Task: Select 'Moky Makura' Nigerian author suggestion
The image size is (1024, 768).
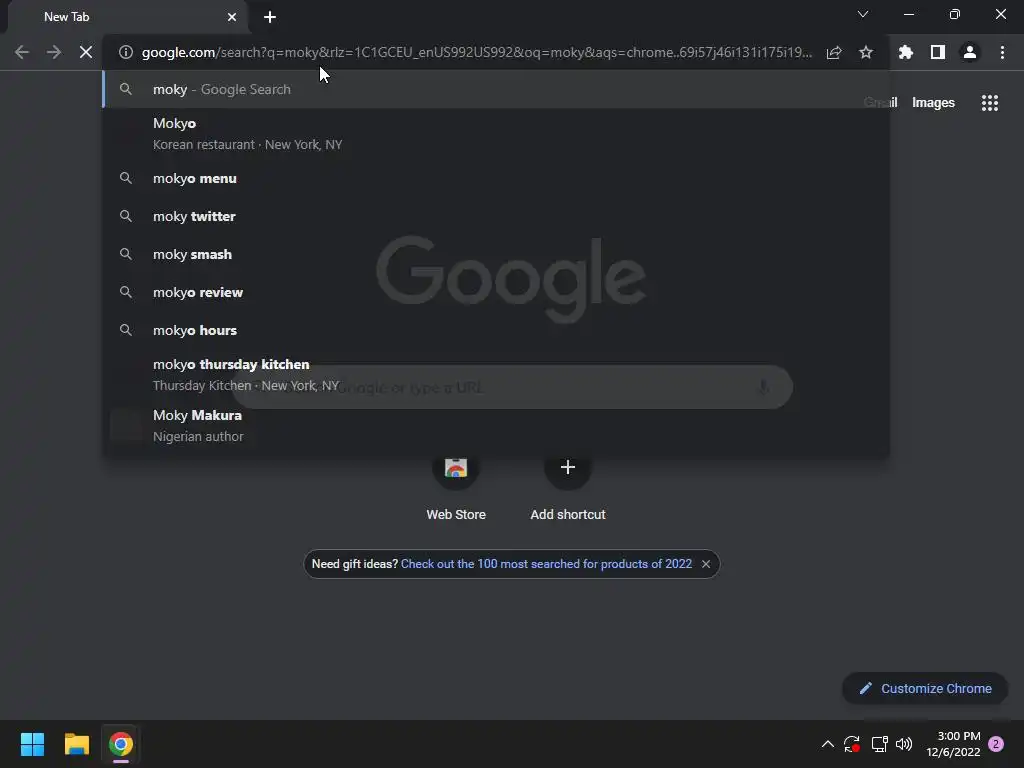Action: tap(496, 426)
